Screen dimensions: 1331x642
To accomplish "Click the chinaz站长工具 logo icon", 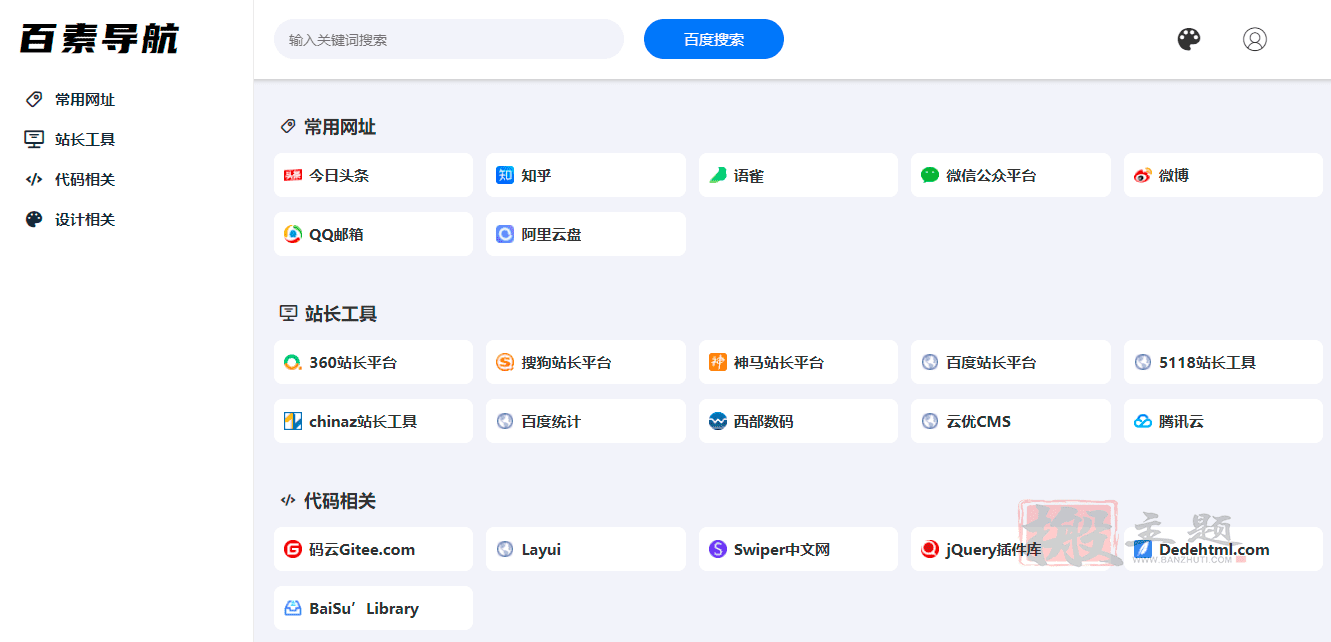I will [x=293, y=421].
